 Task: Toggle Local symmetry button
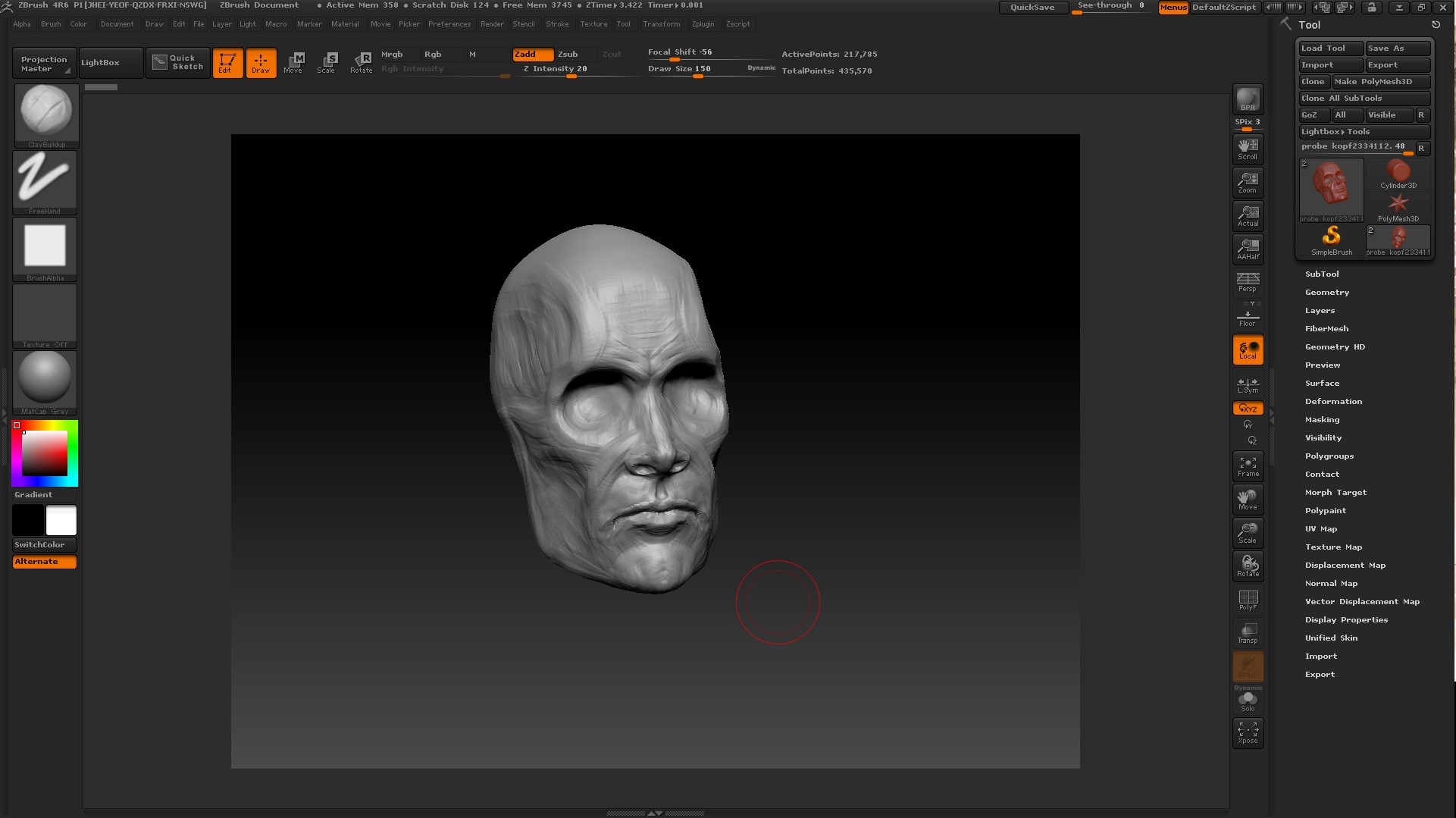(x=1248, y=349)
